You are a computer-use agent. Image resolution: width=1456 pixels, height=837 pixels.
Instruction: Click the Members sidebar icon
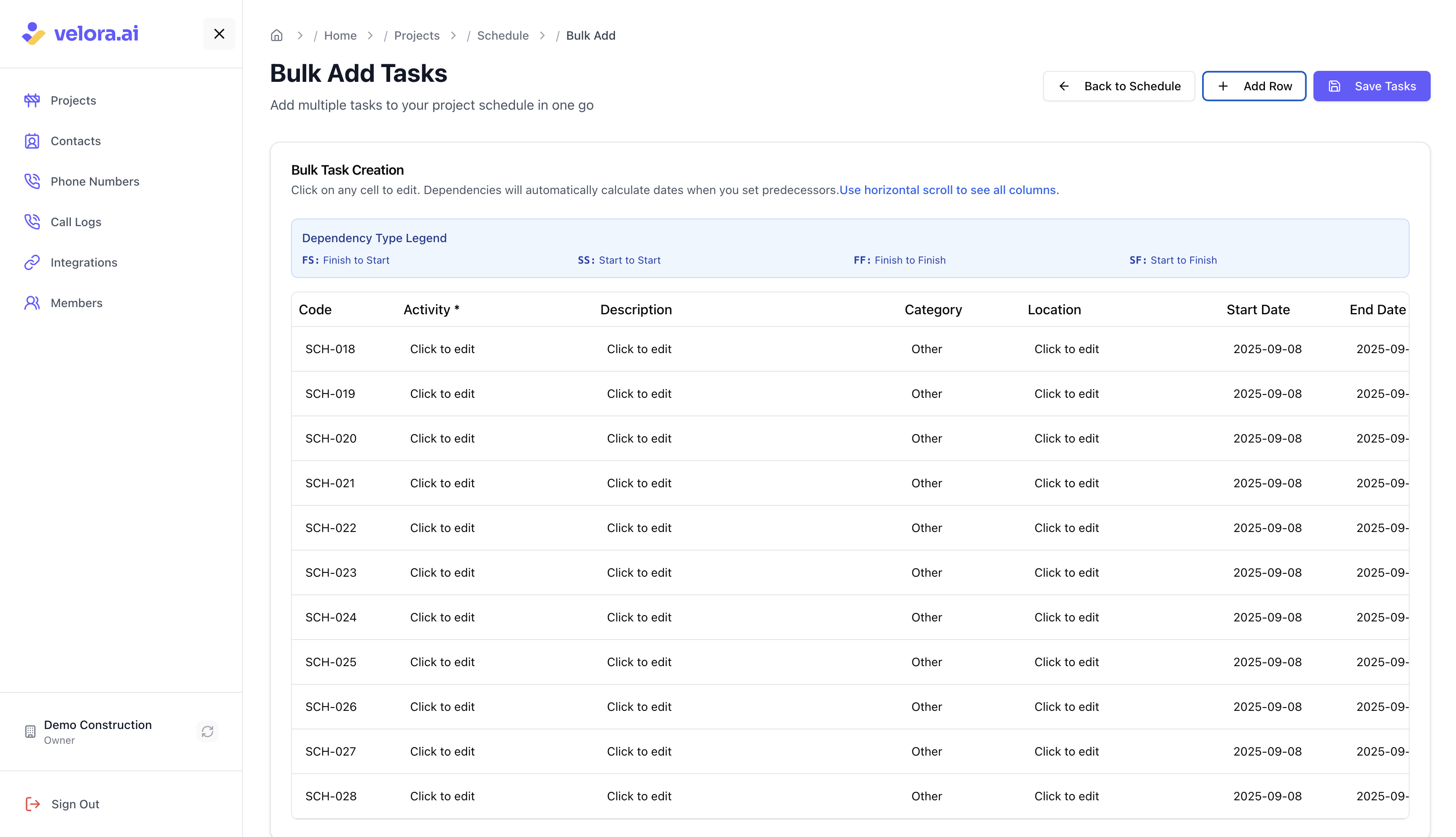pos(32,303)
